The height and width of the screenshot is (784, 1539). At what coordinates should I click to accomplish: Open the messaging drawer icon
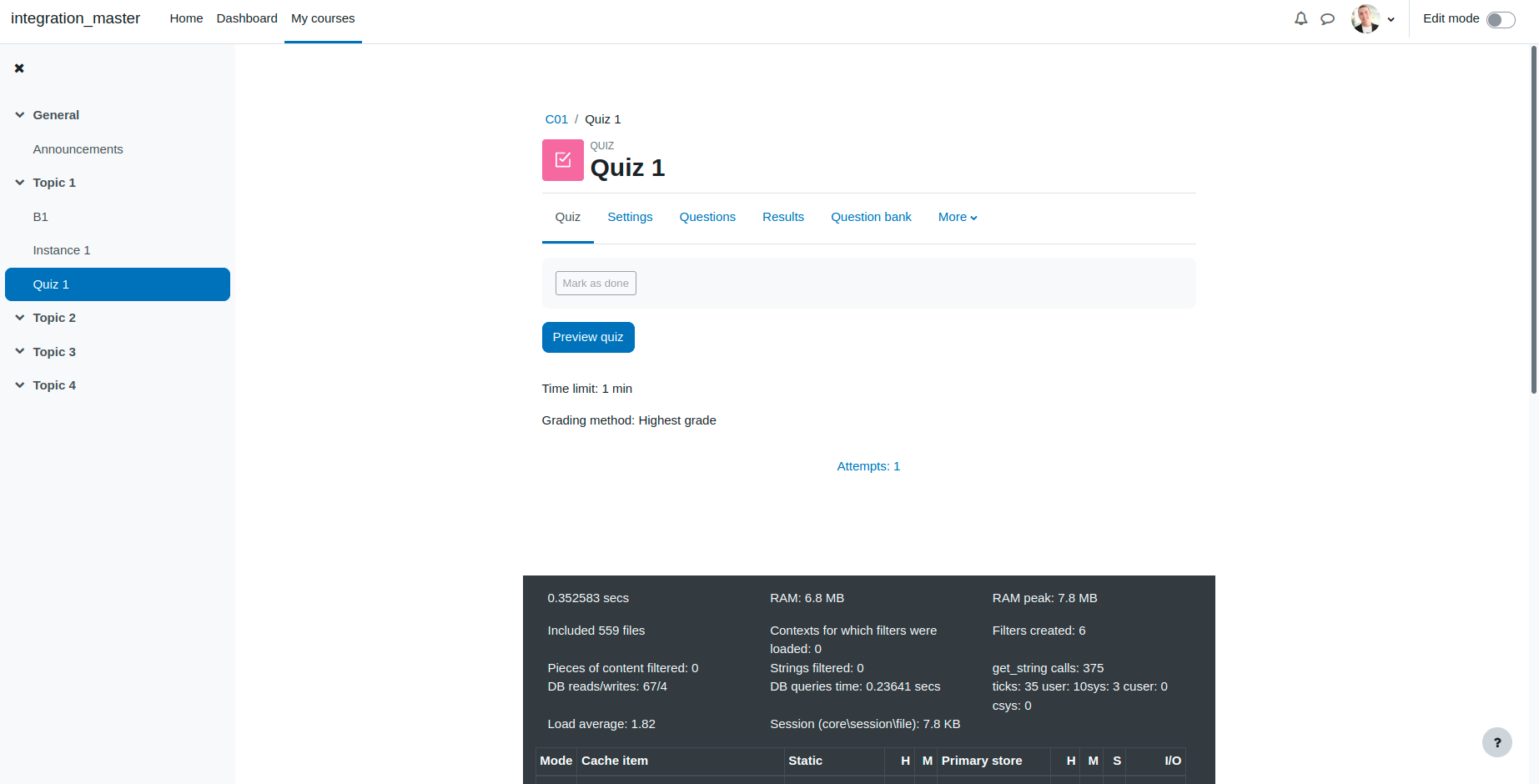point(1327,18)
